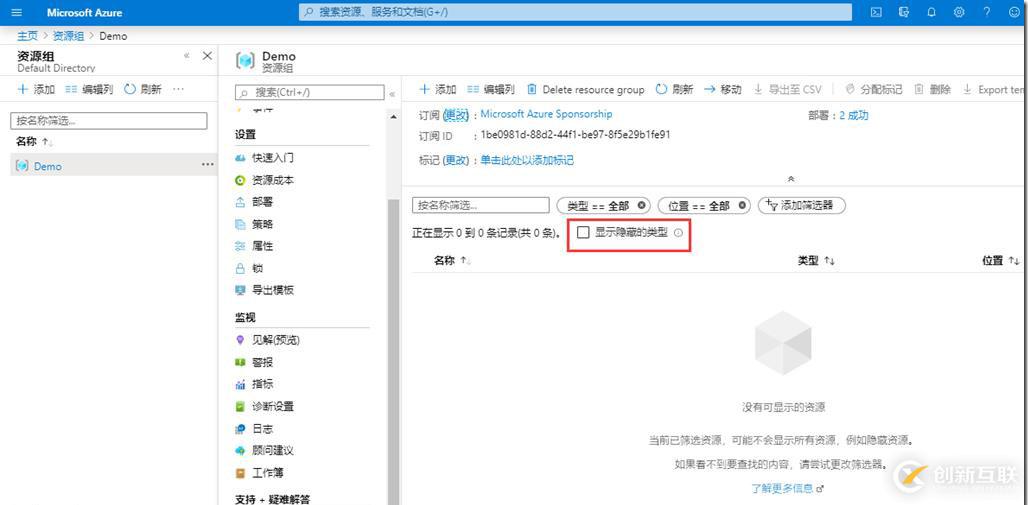Click 添加 in the Demo toolbar
1028x505 pixels.
coord(437,89)
